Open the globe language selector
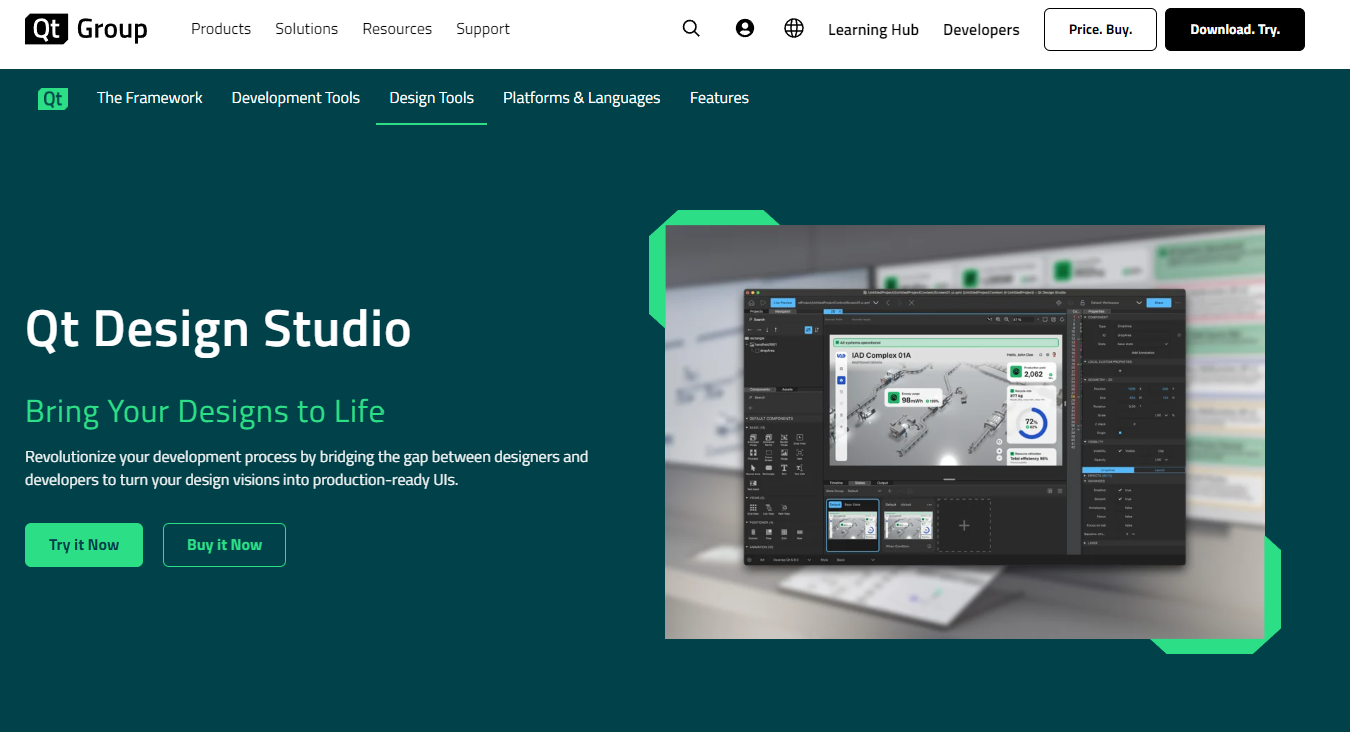The image size is (1350, 732). (x=794, y=29)
